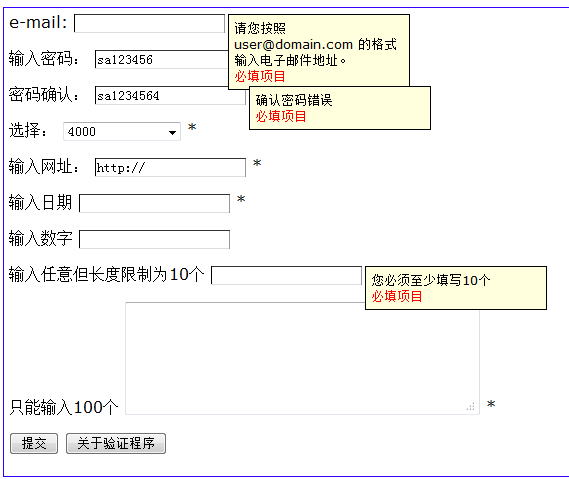
Task: Focus the 密码确认 field containing sa1234564
Action: [170, 95]
